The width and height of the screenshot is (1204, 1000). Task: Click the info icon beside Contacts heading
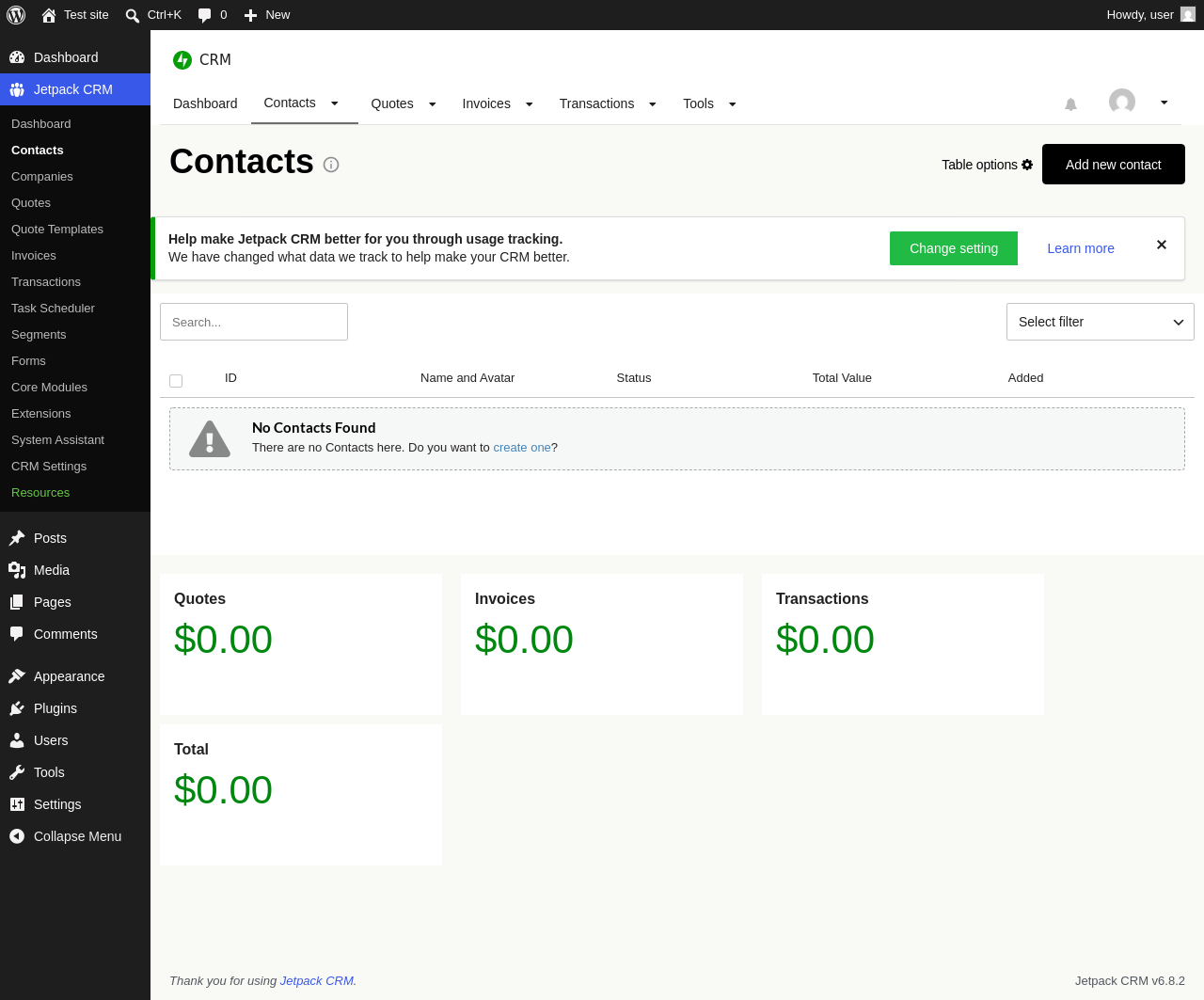(x=331, y=165)
